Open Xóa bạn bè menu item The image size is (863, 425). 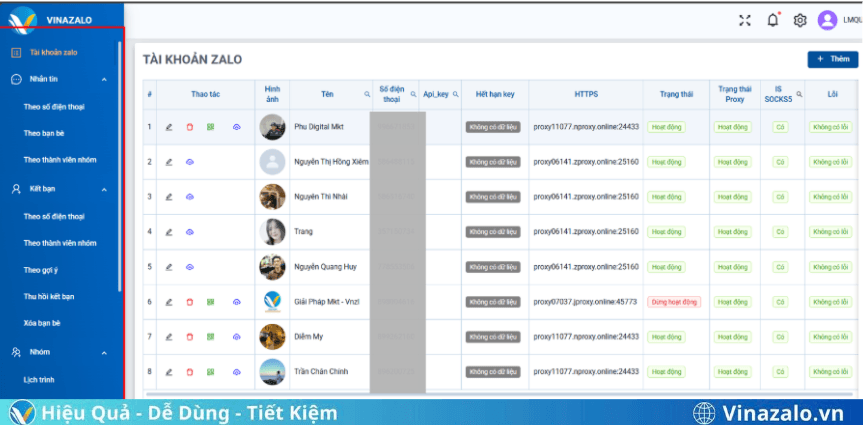tap(42, 323)
